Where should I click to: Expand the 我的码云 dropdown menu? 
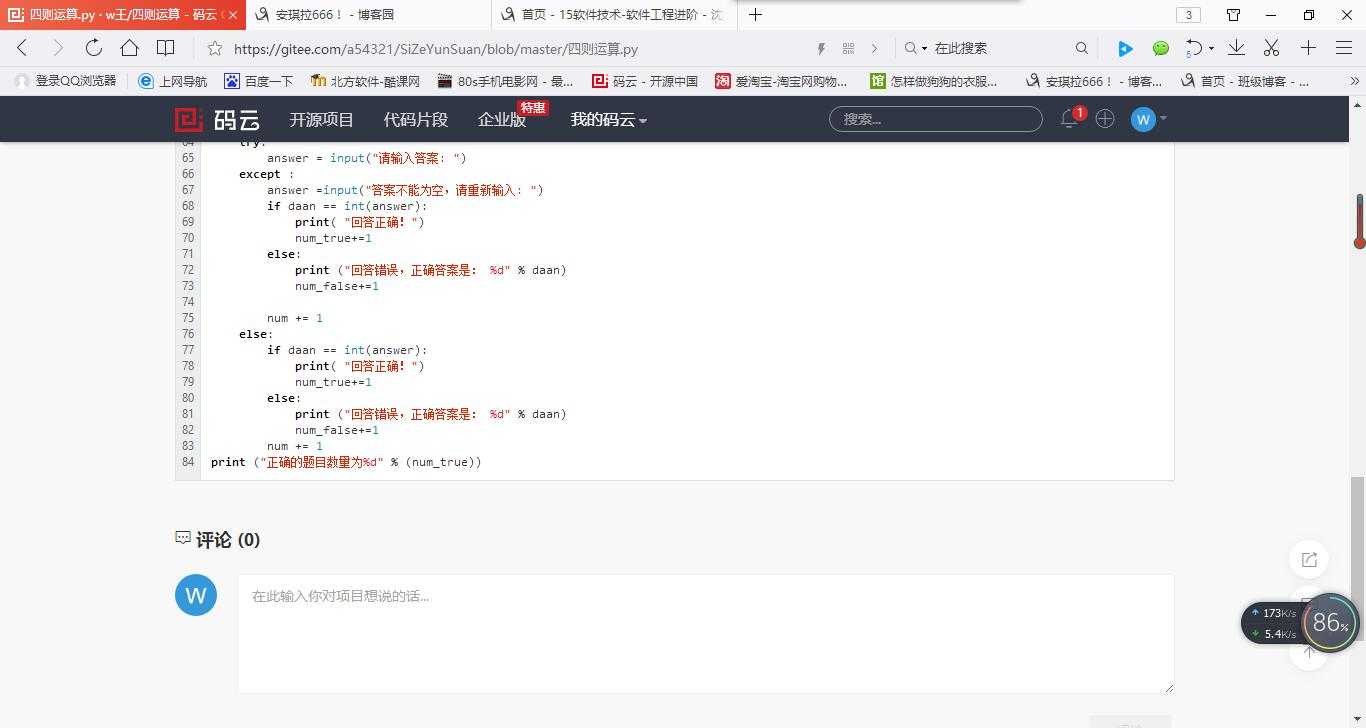(608, 119)
